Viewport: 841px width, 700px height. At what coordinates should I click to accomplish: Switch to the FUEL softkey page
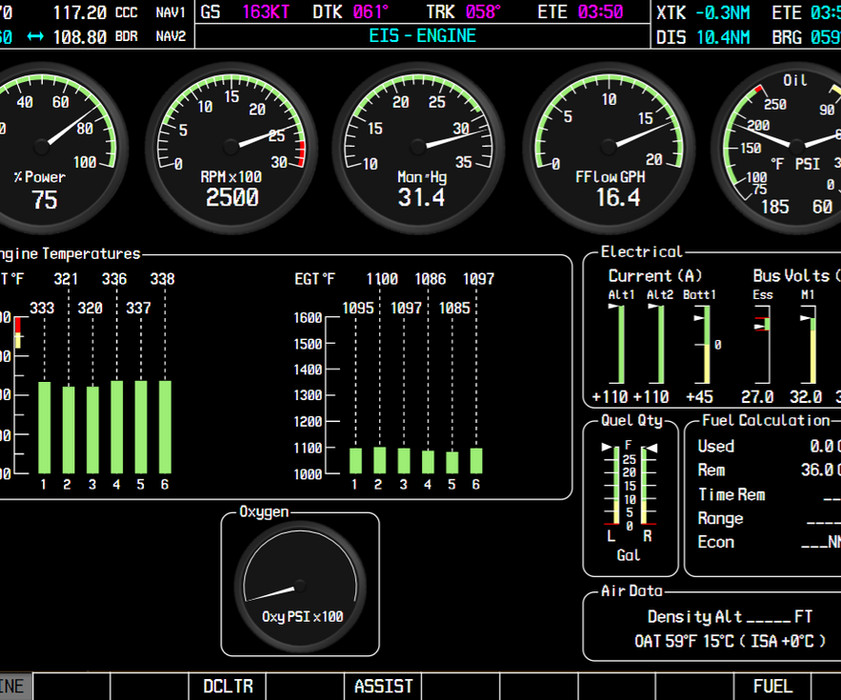(x=773, y=686)
